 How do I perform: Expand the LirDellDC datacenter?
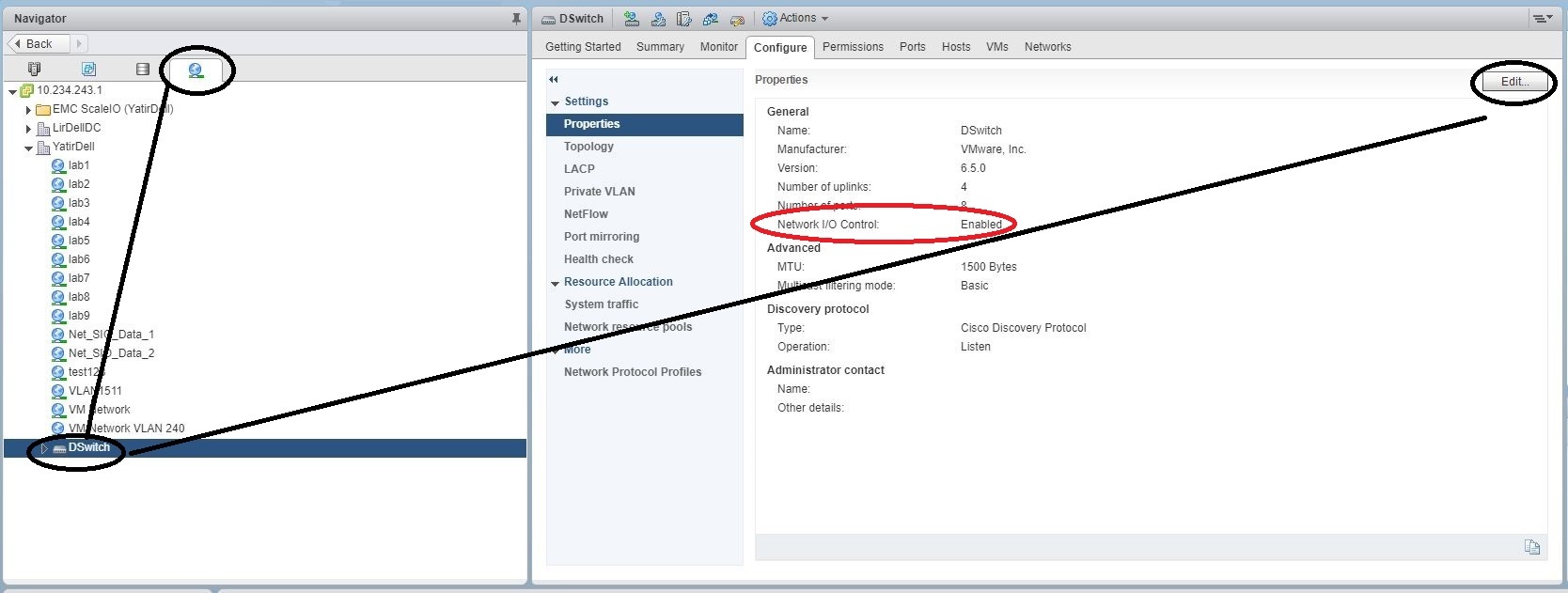[x=28, y=129]
